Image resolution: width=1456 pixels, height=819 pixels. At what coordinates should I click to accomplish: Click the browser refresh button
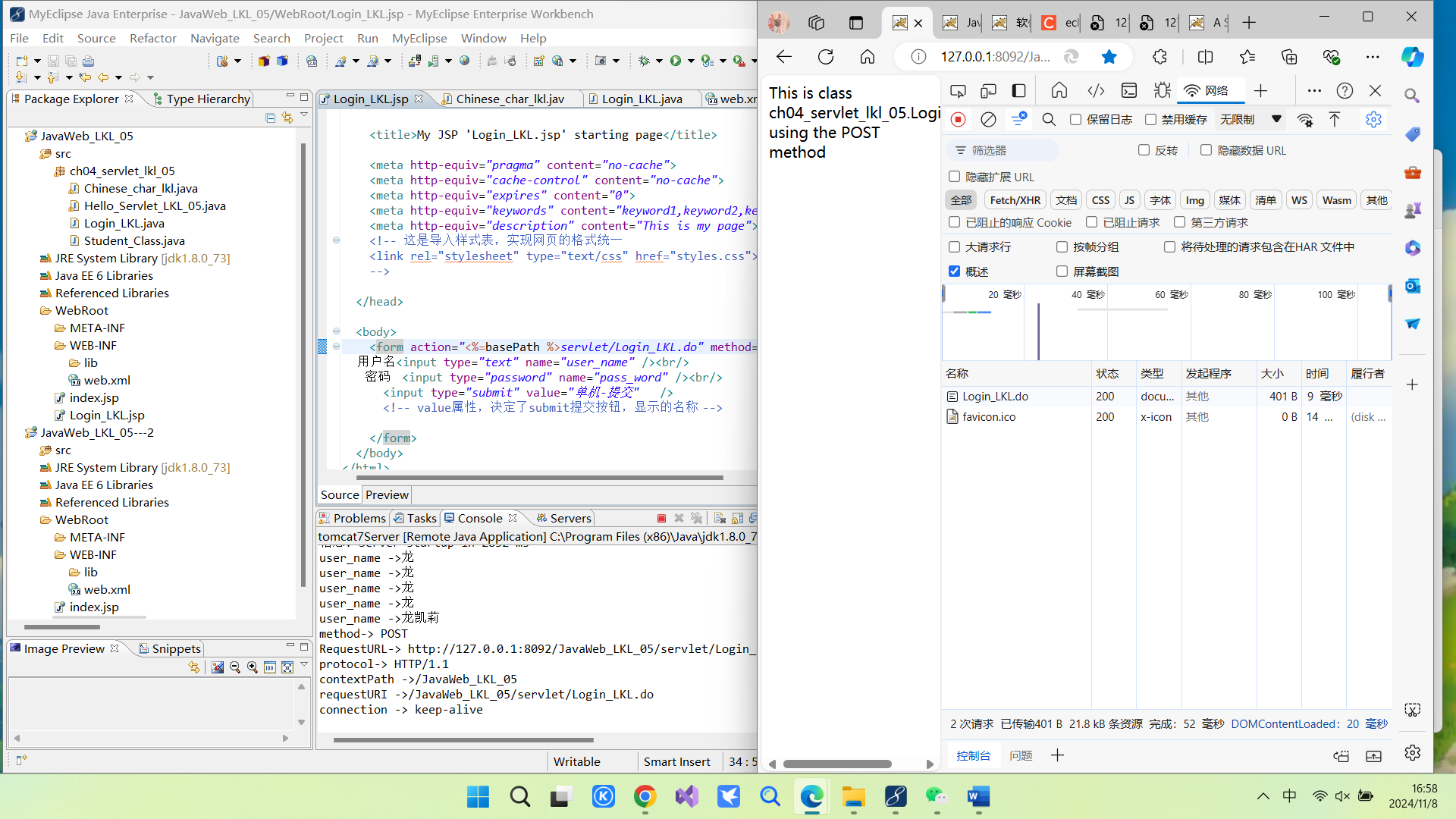point(826,57)
